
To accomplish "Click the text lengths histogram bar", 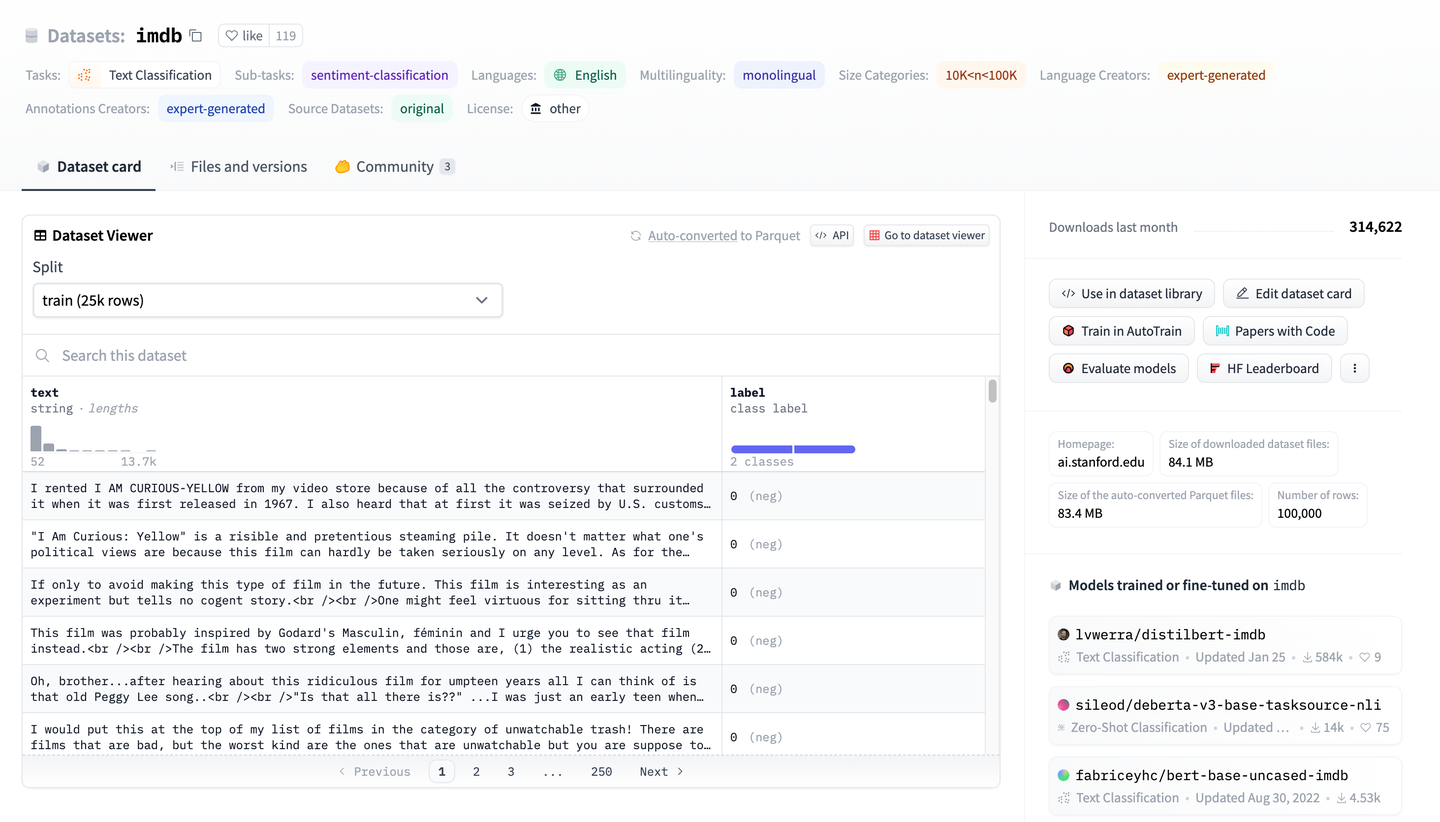I will [37, 439].
